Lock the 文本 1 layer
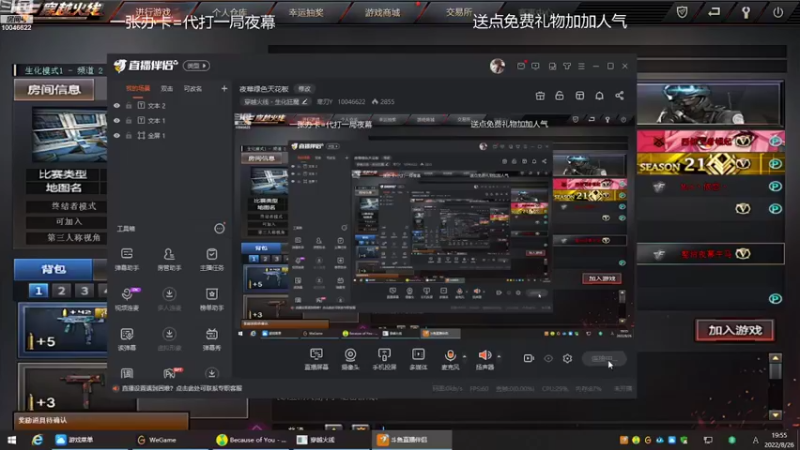The image size is (800, 450). (129, 120)
